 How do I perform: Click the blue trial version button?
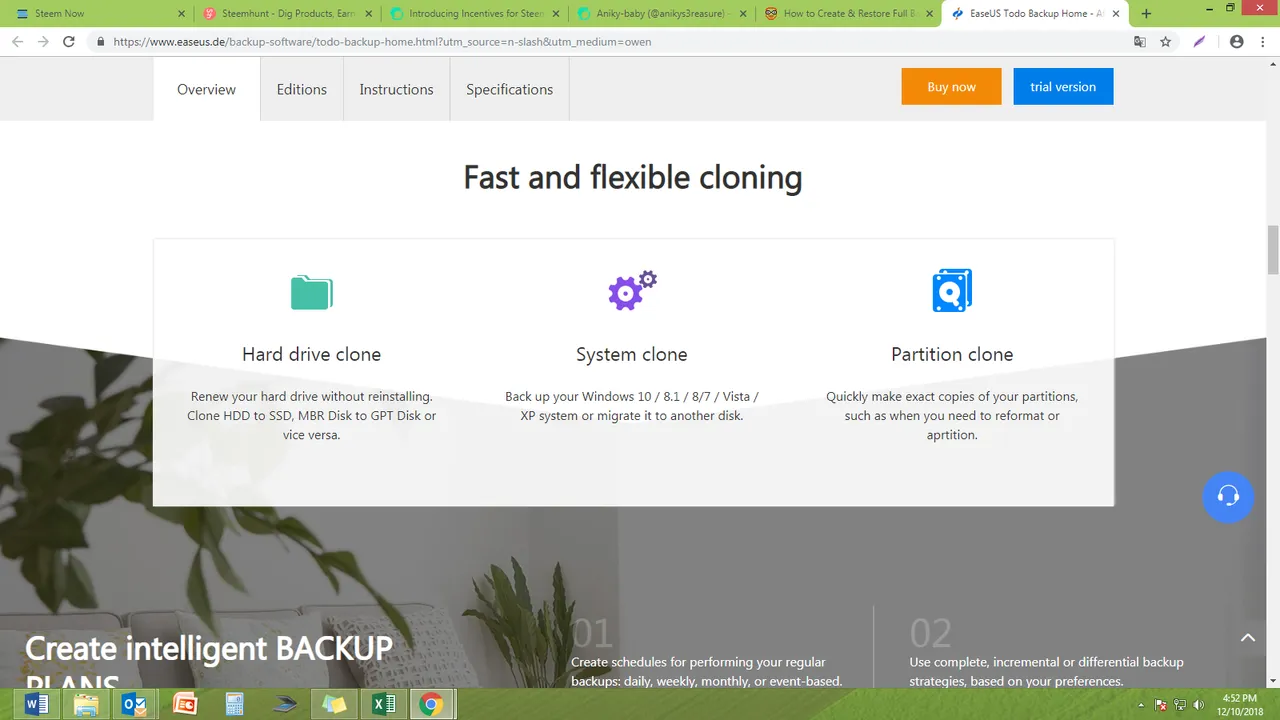click(x=1063, y=87)
